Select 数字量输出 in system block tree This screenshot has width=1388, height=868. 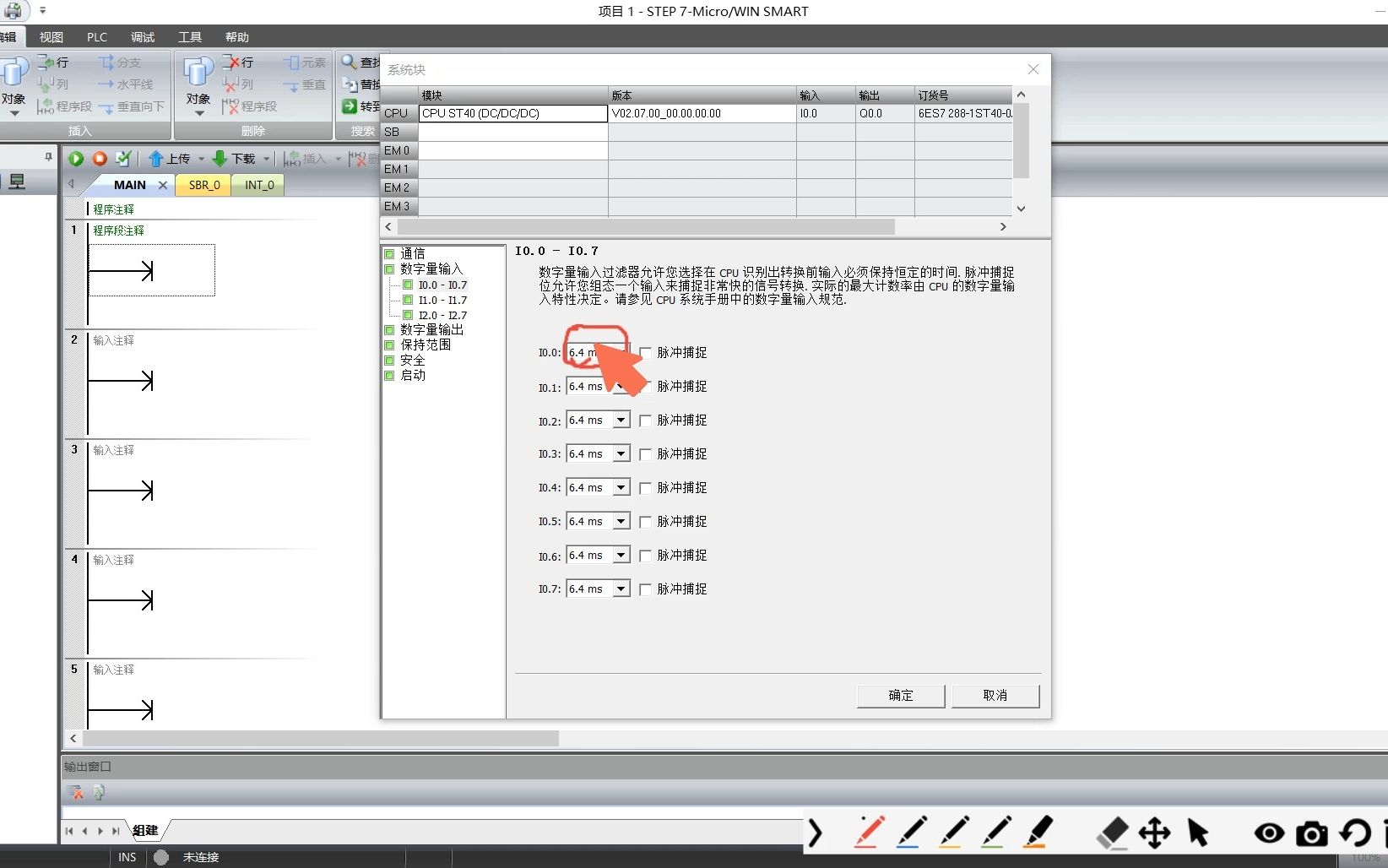[x=431, y=329]
